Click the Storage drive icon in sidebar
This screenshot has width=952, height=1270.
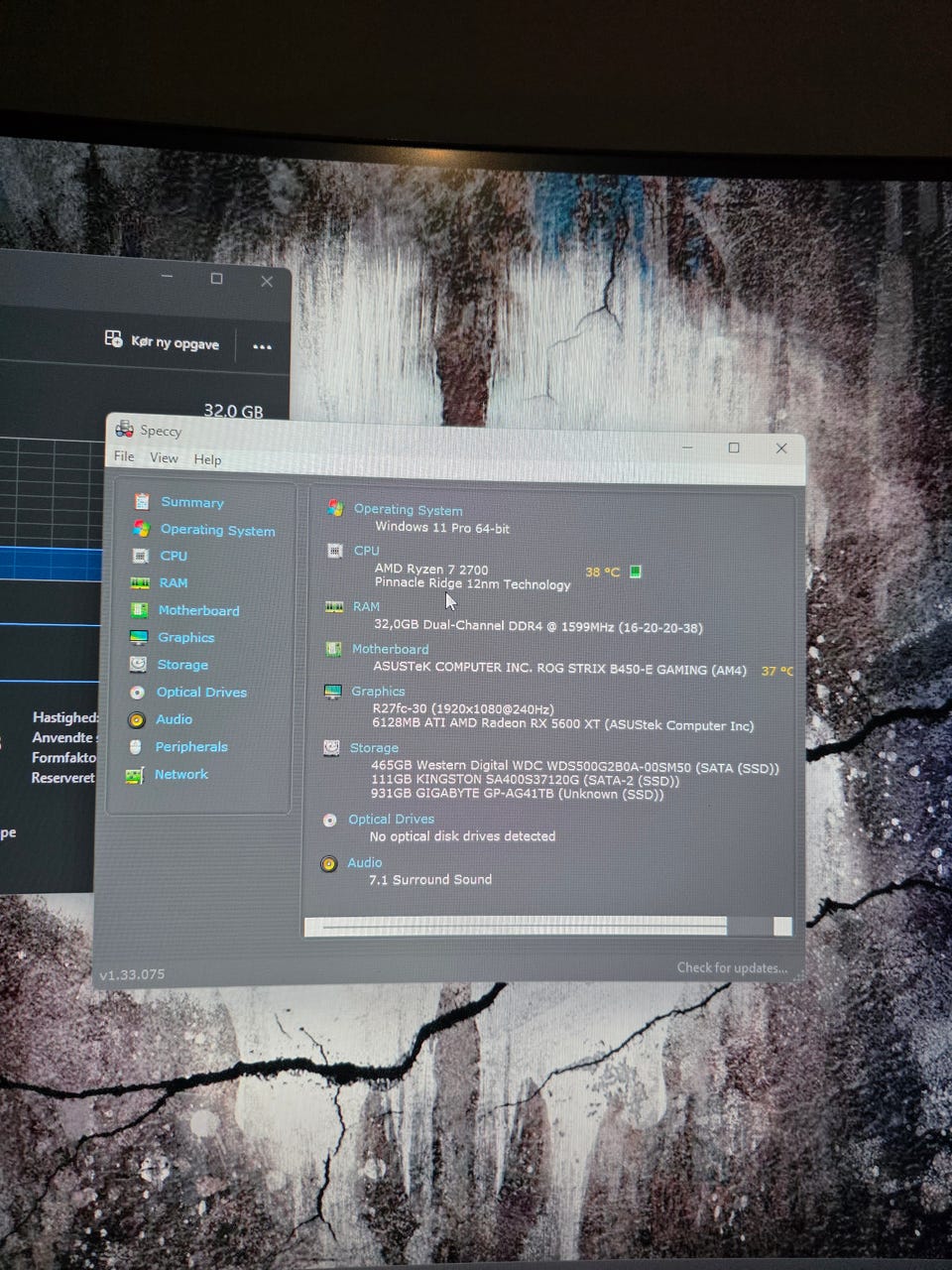(x=138, y=665)
